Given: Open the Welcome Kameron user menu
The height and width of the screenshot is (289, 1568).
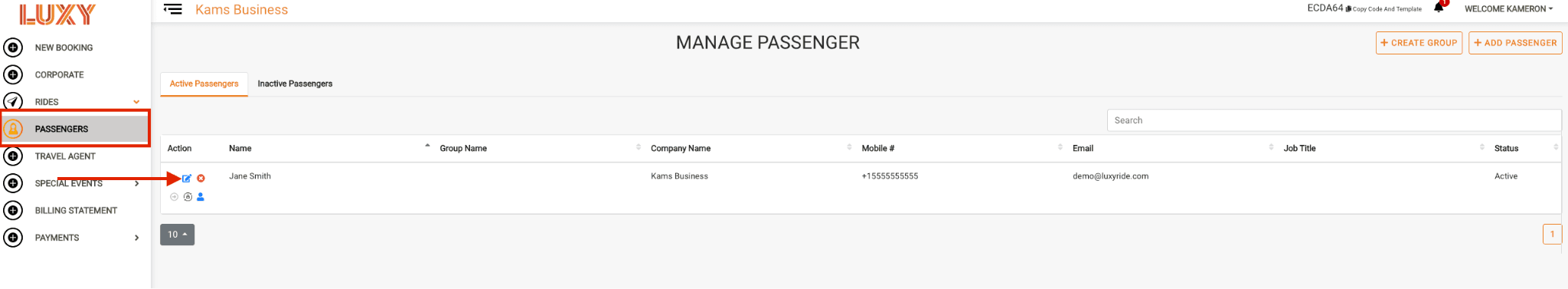Looking at the screenshot, I should pyautogui.click(x=1508, y=9).
